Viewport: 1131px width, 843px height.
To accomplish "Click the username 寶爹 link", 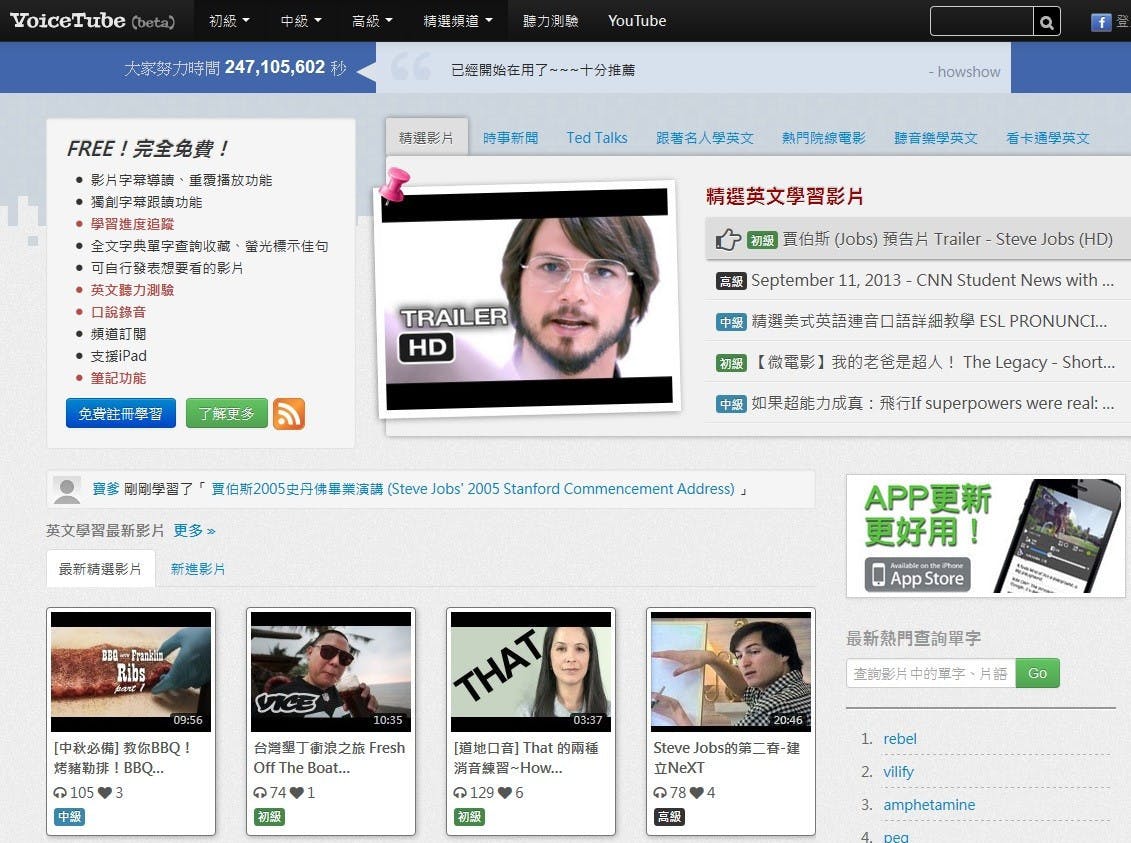I will (106, 489).
